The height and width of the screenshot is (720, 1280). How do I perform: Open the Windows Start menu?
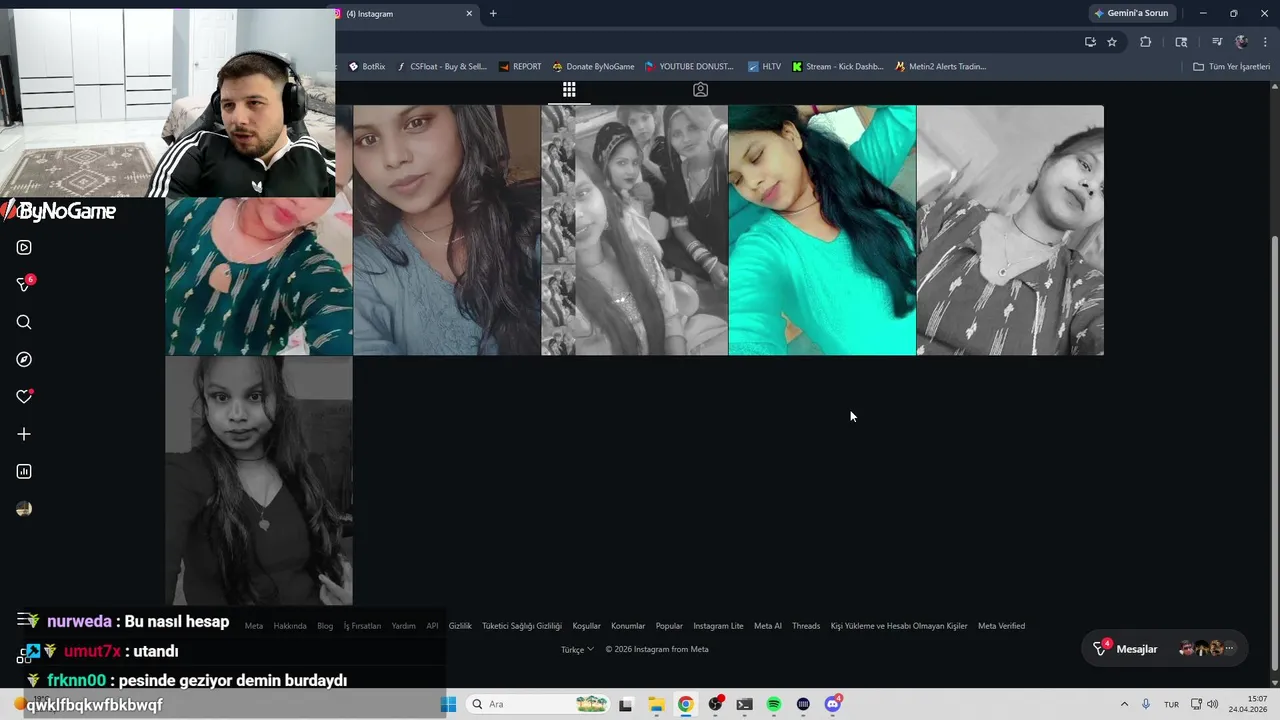448,704
